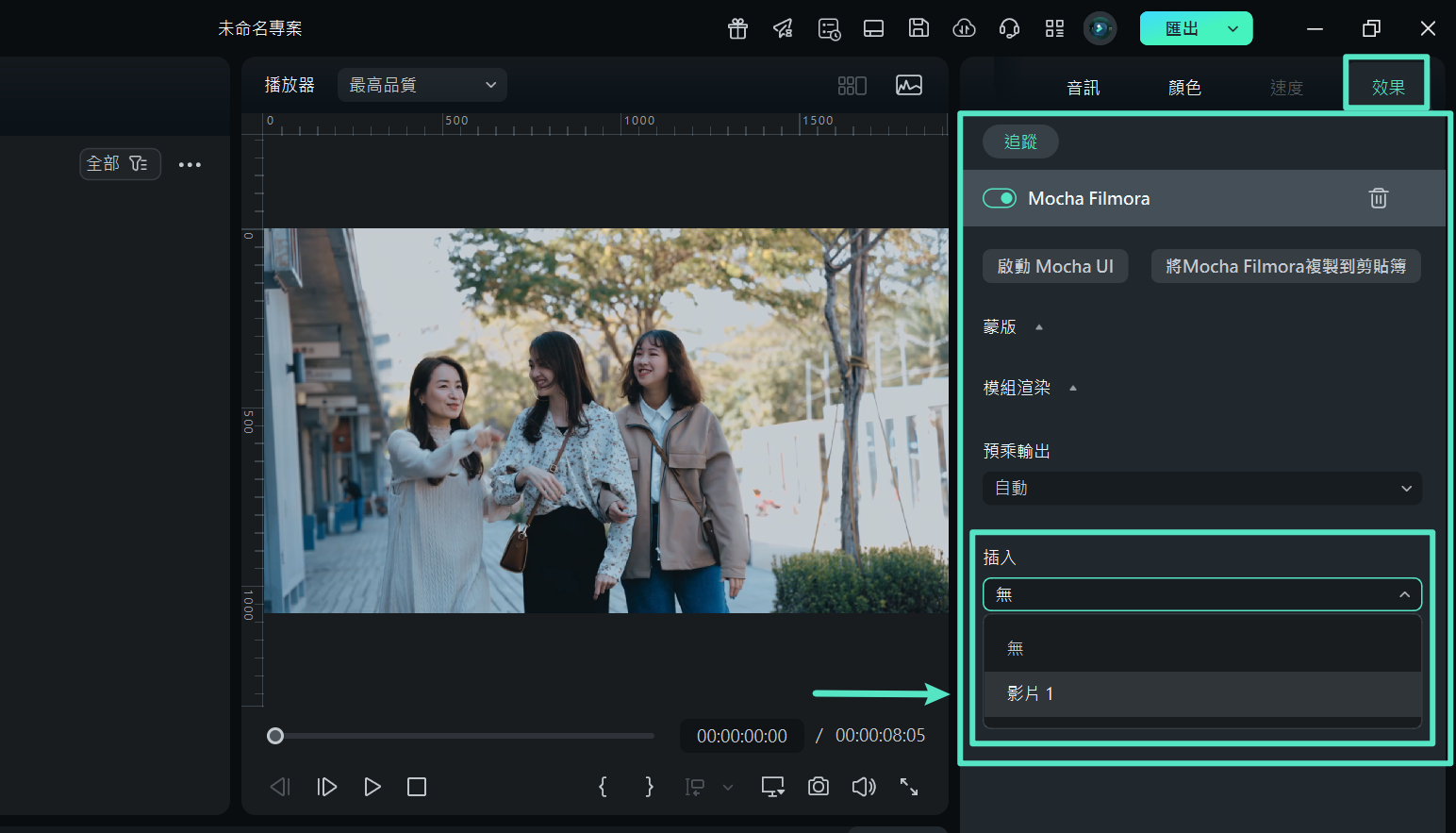This screenshot has width=1456, height=833.
Task: Open the scopes image icon in player
Action: (x=909, y=86)
